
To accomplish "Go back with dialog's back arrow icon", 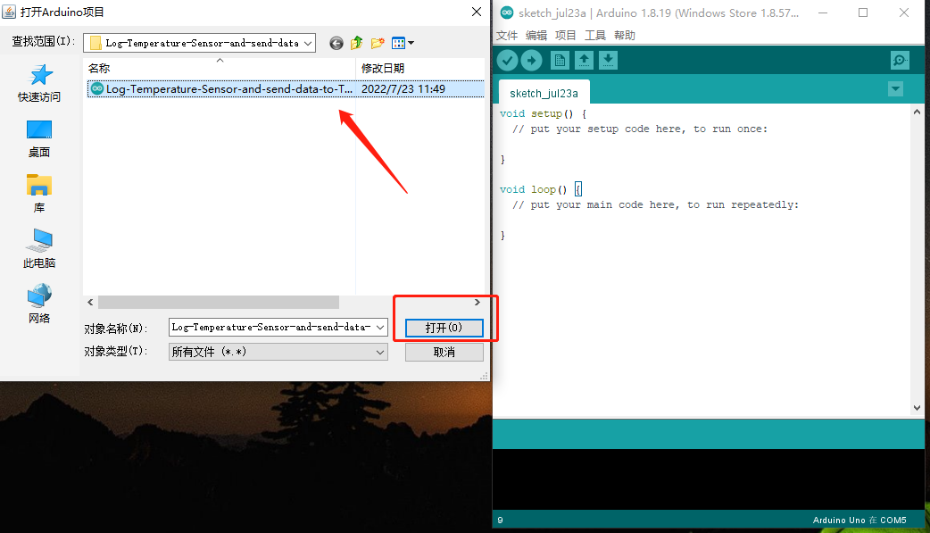I will (336, 43).
